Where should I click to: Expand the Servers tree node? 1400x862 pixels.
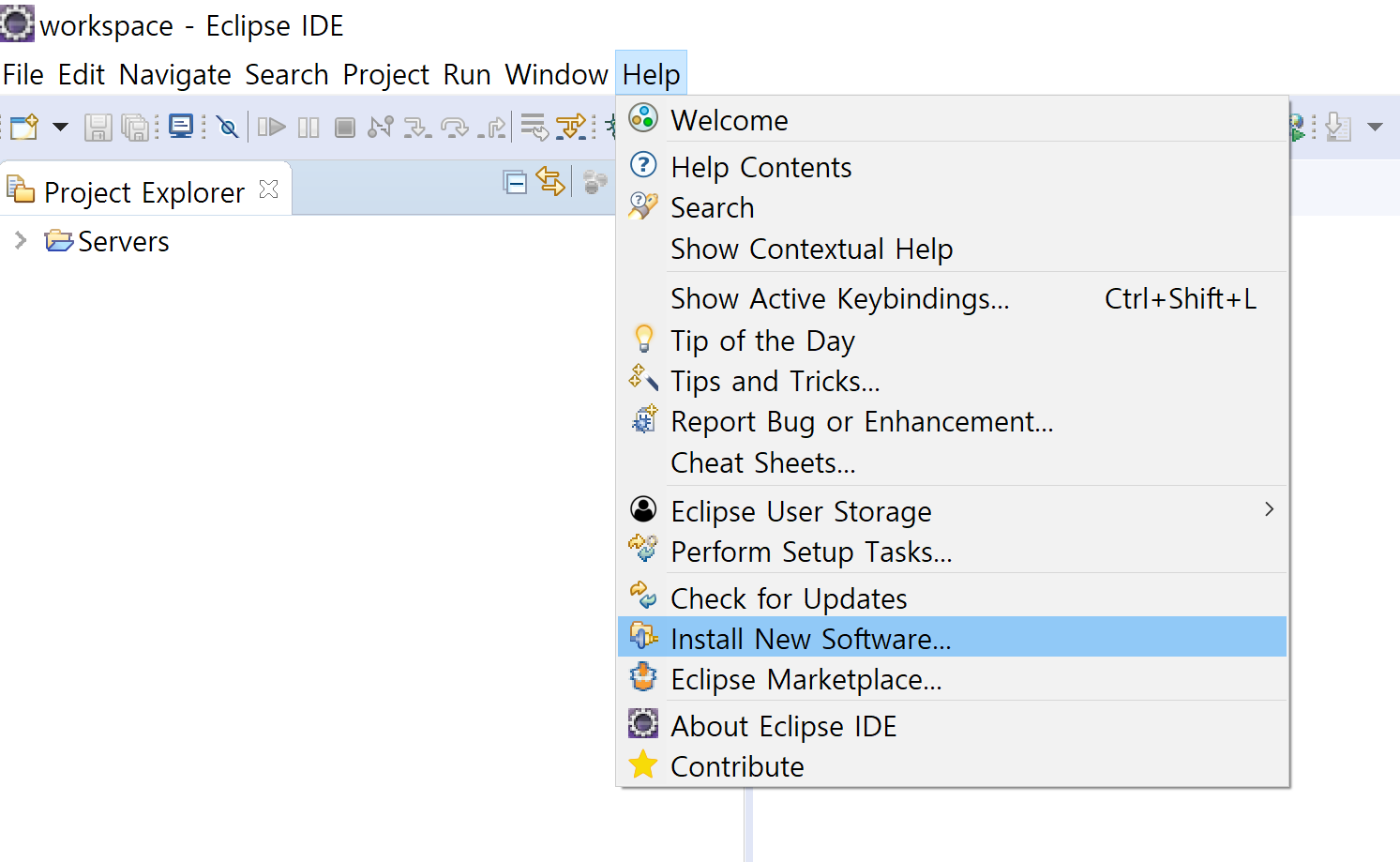click(x=21, y=241)
